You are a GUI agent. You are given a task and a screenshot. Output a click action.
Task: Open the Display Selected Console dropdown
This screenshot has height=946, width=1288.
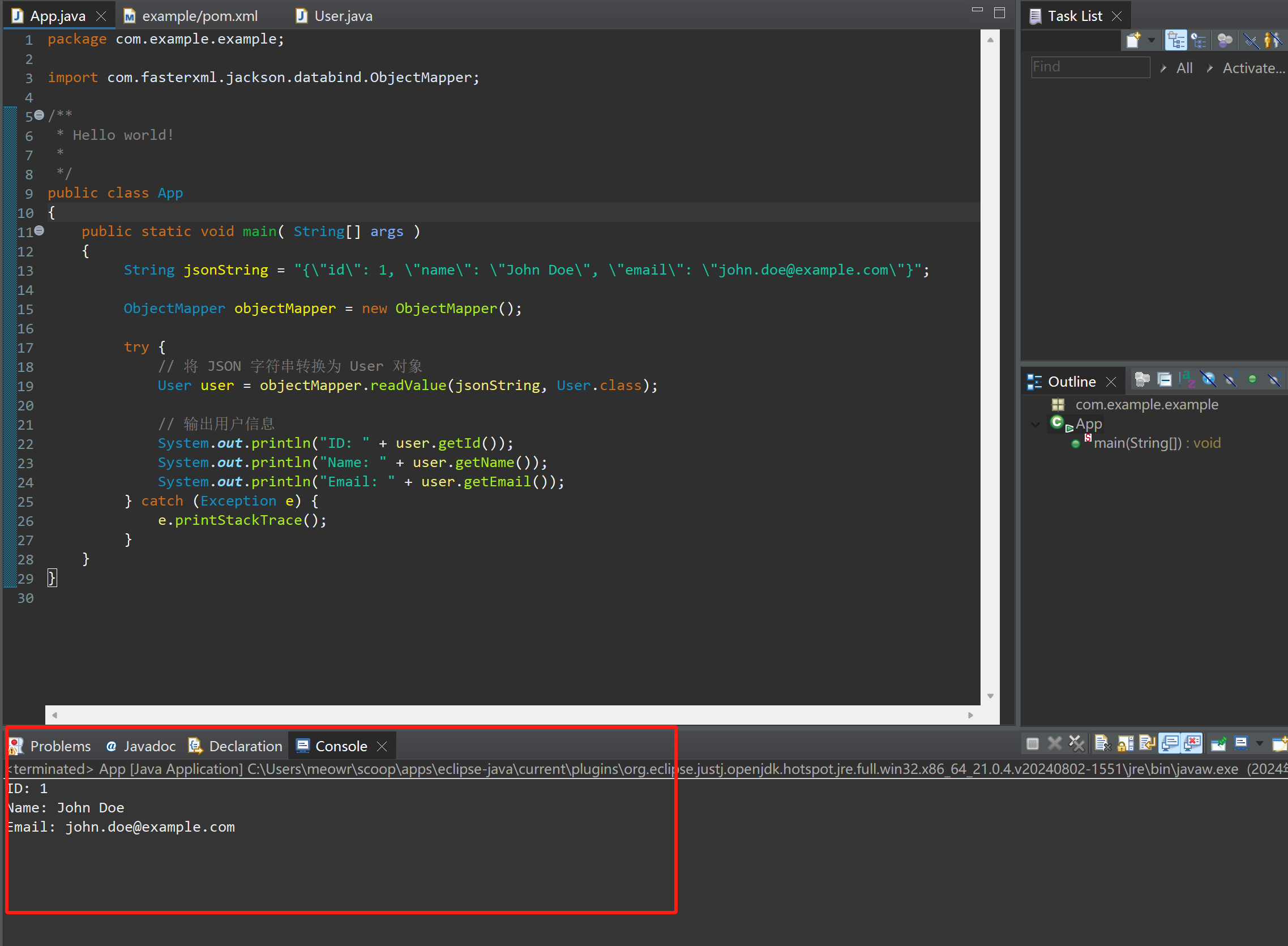click(1259, 744)
